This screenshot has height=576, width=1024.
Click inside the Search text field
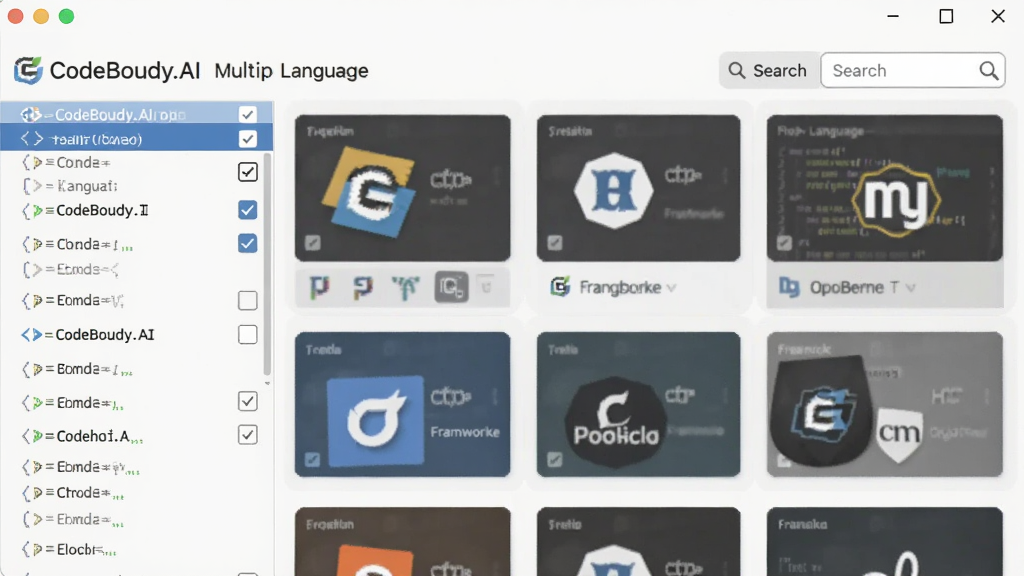[912, 71]
